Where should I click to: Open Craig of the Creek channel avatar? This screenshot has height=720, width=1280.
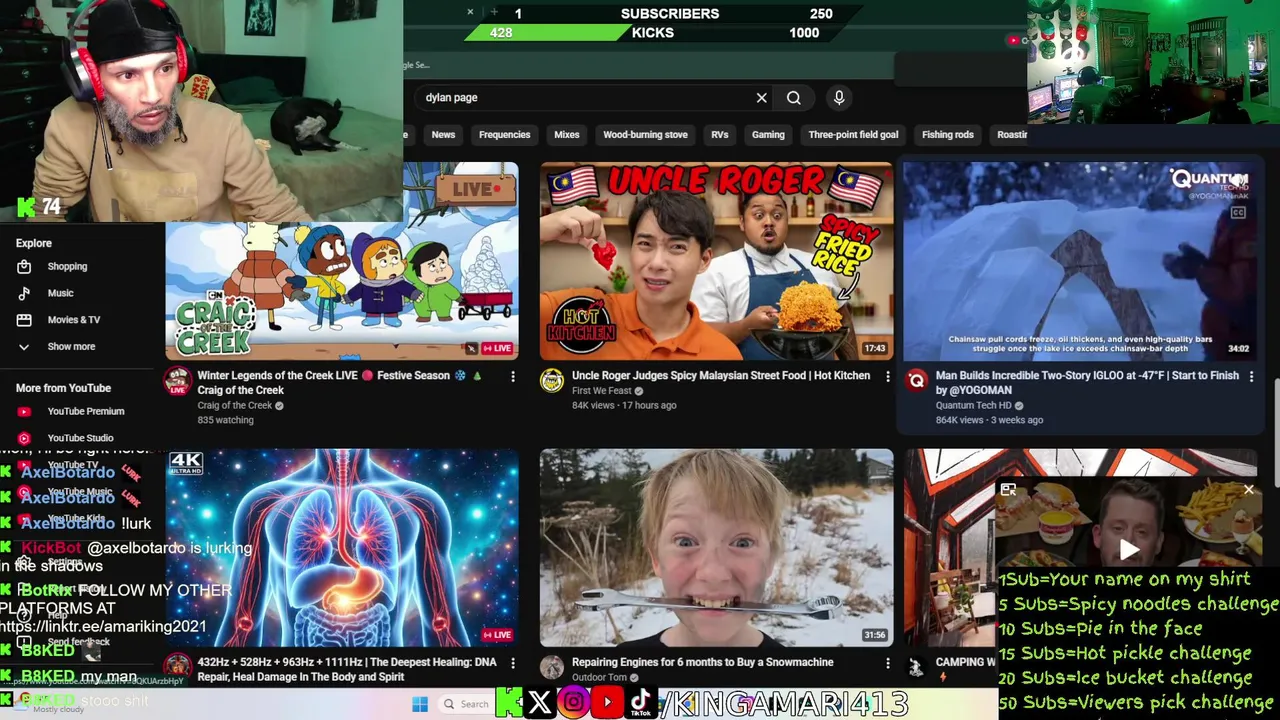(178, 381)
